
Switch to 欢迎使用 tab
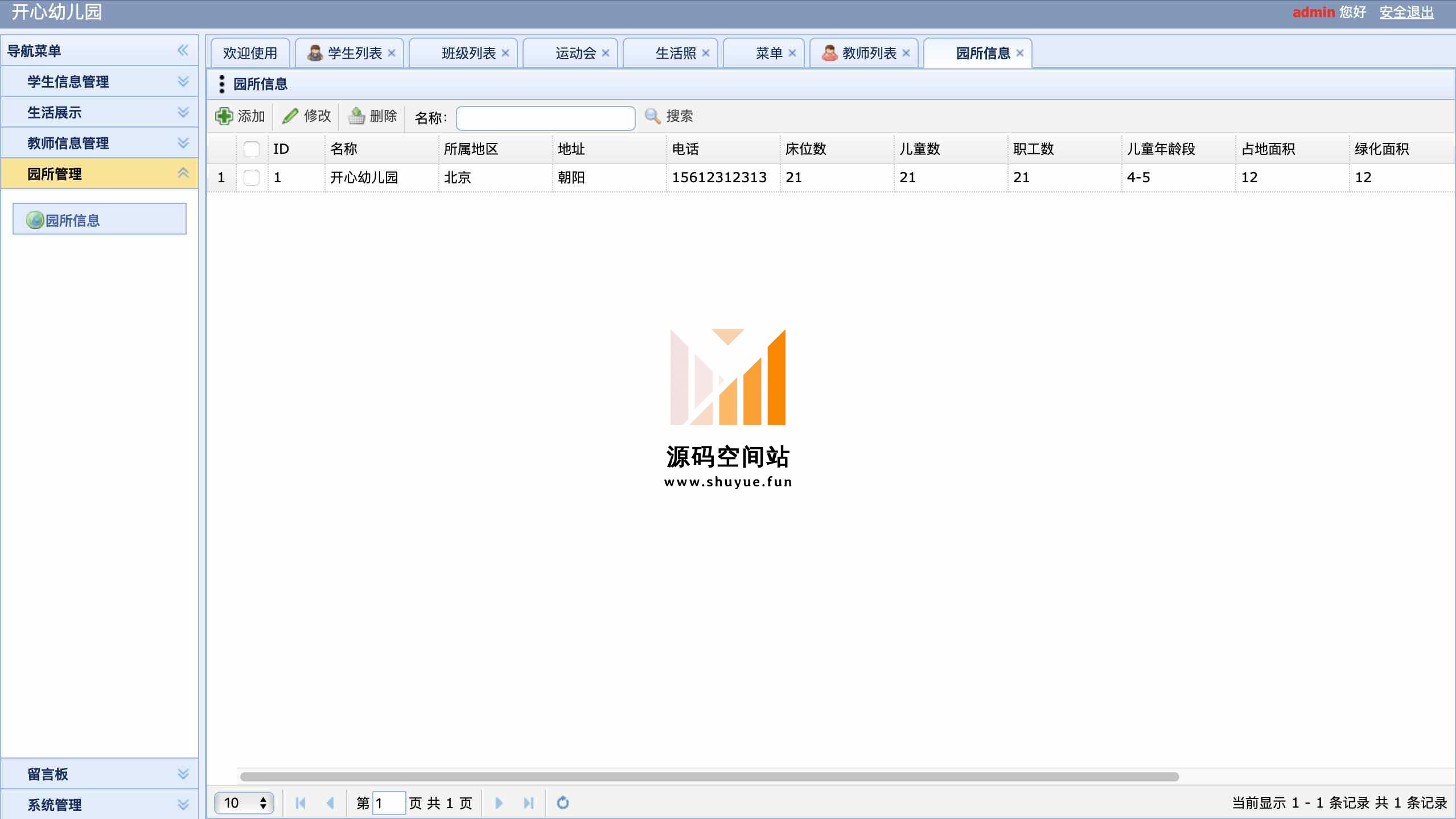[x=250, y=53]
